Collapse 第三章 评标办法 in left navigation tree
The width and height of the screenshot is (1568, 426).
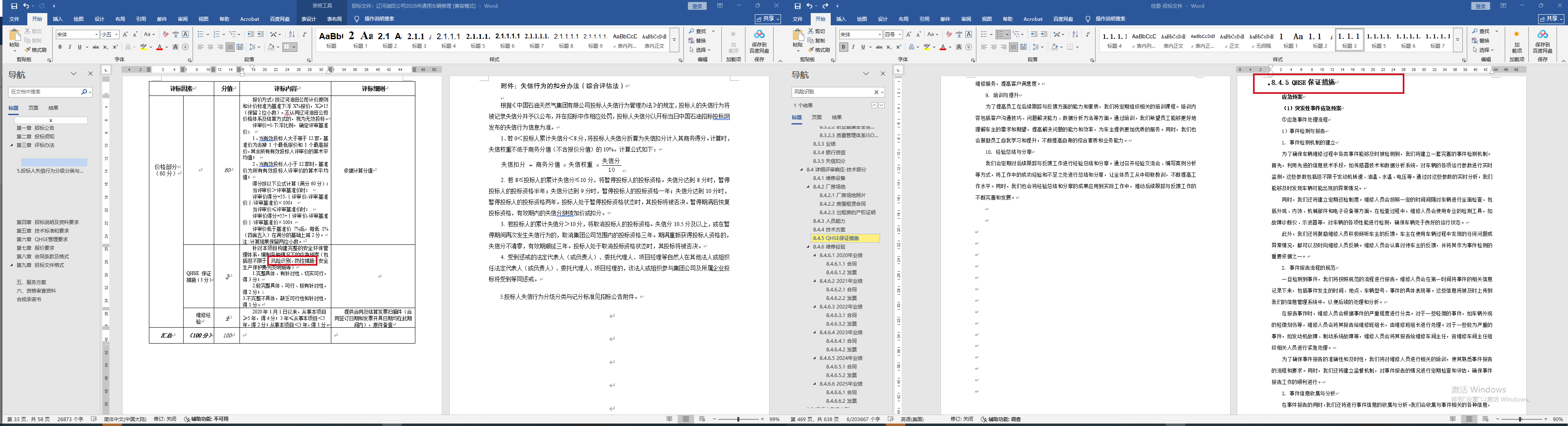(x=11, y=145)
